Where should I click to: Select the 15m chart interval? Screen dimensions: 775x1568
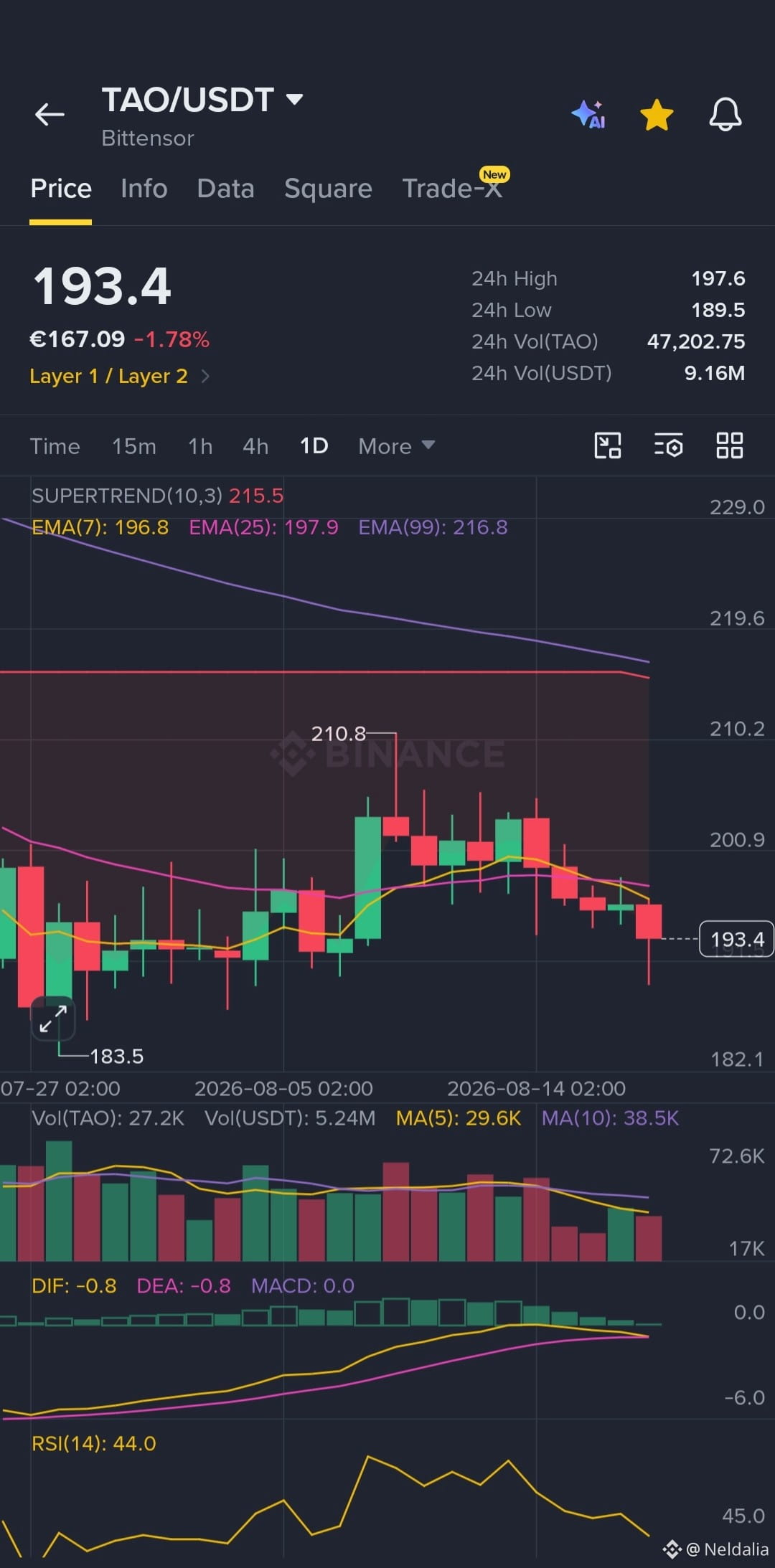pos(134,446)
